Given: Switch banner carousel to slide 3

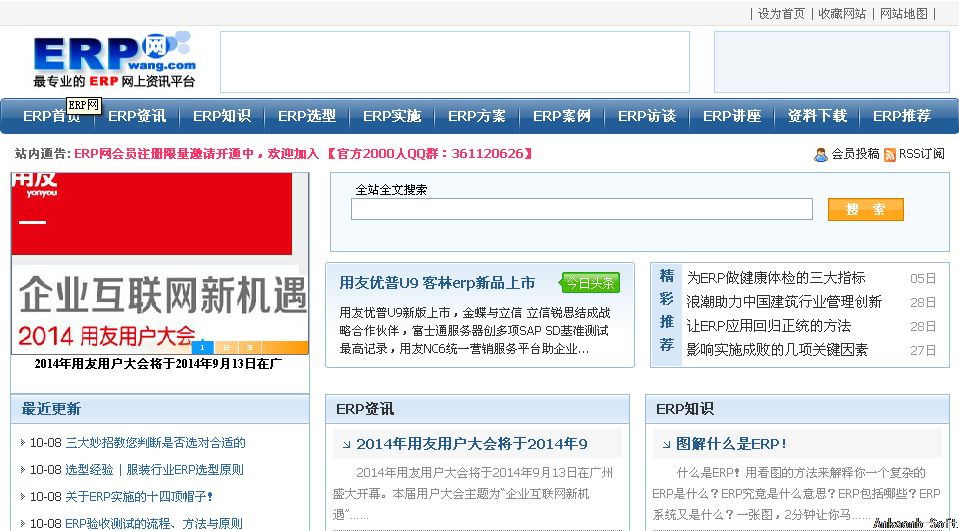Looking at the screenshot, I should [248, 347].
